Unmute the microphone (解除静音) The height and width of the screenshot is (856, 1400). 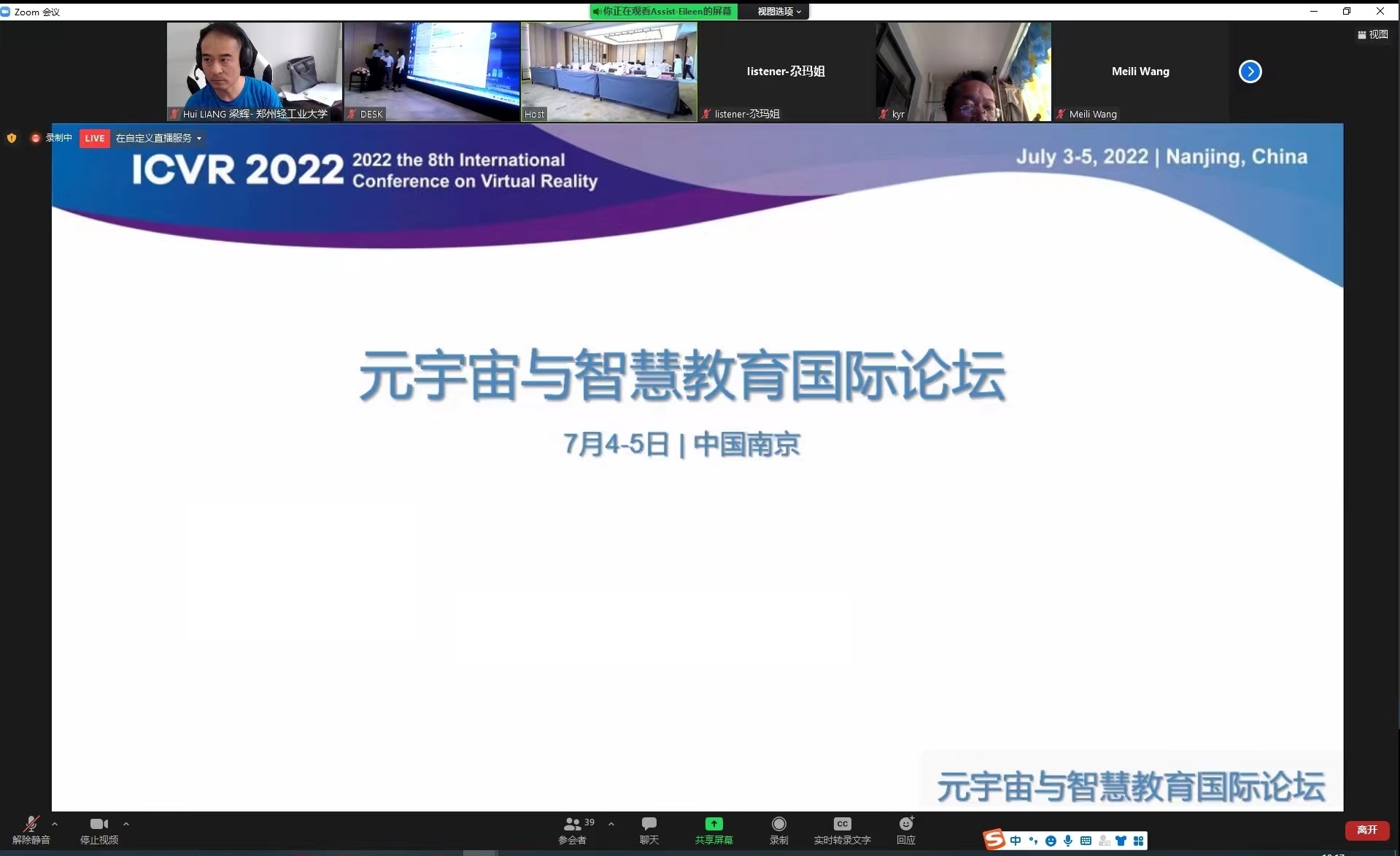(x=31, y=830)
